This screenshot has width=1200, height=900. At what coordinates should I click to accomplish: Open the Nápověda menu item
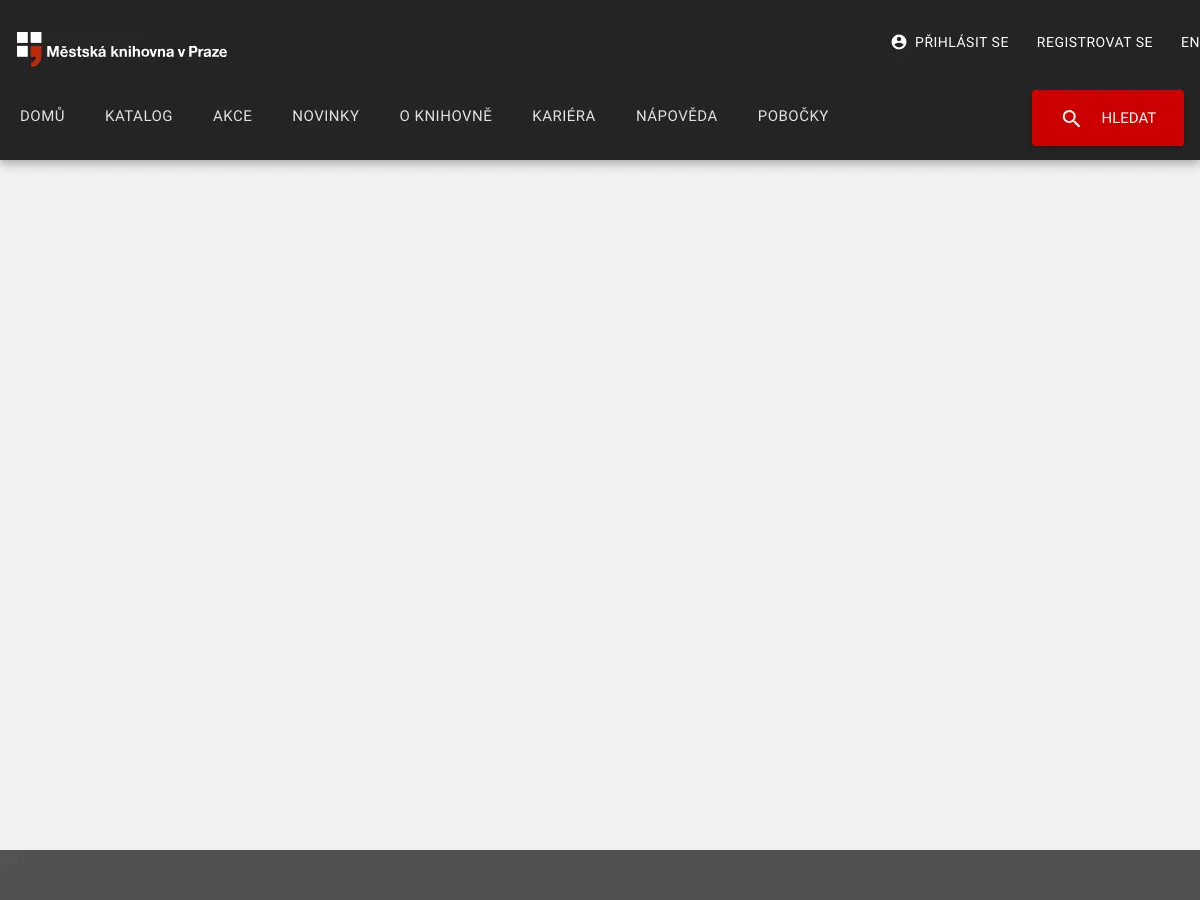tap(677, 116)
